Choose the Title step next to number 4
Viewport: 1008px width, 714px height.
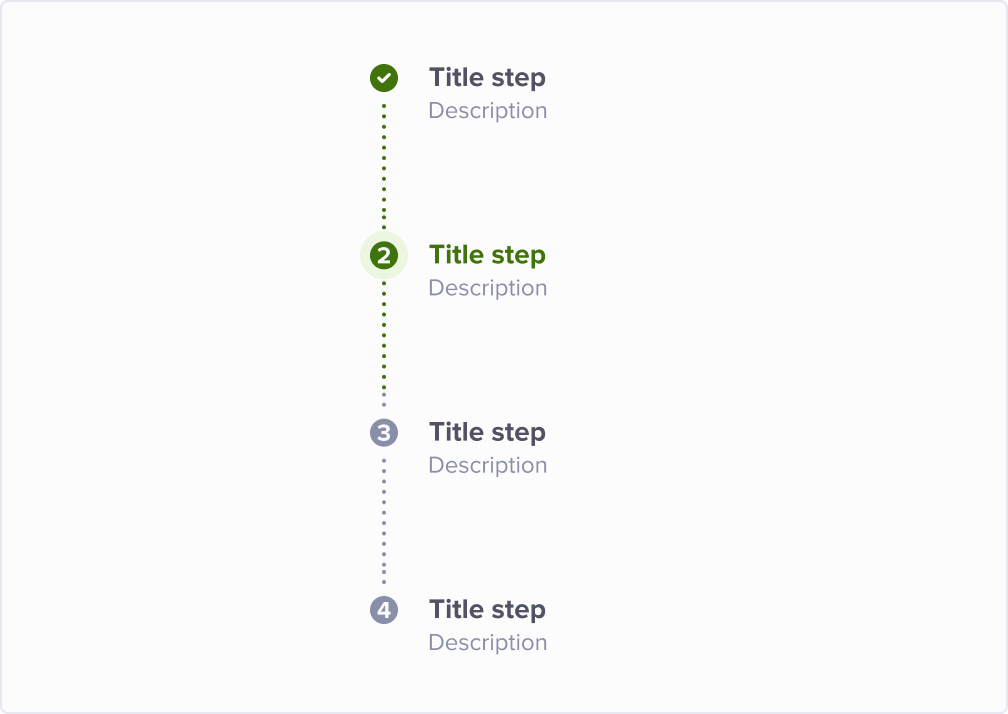(487, 610)
